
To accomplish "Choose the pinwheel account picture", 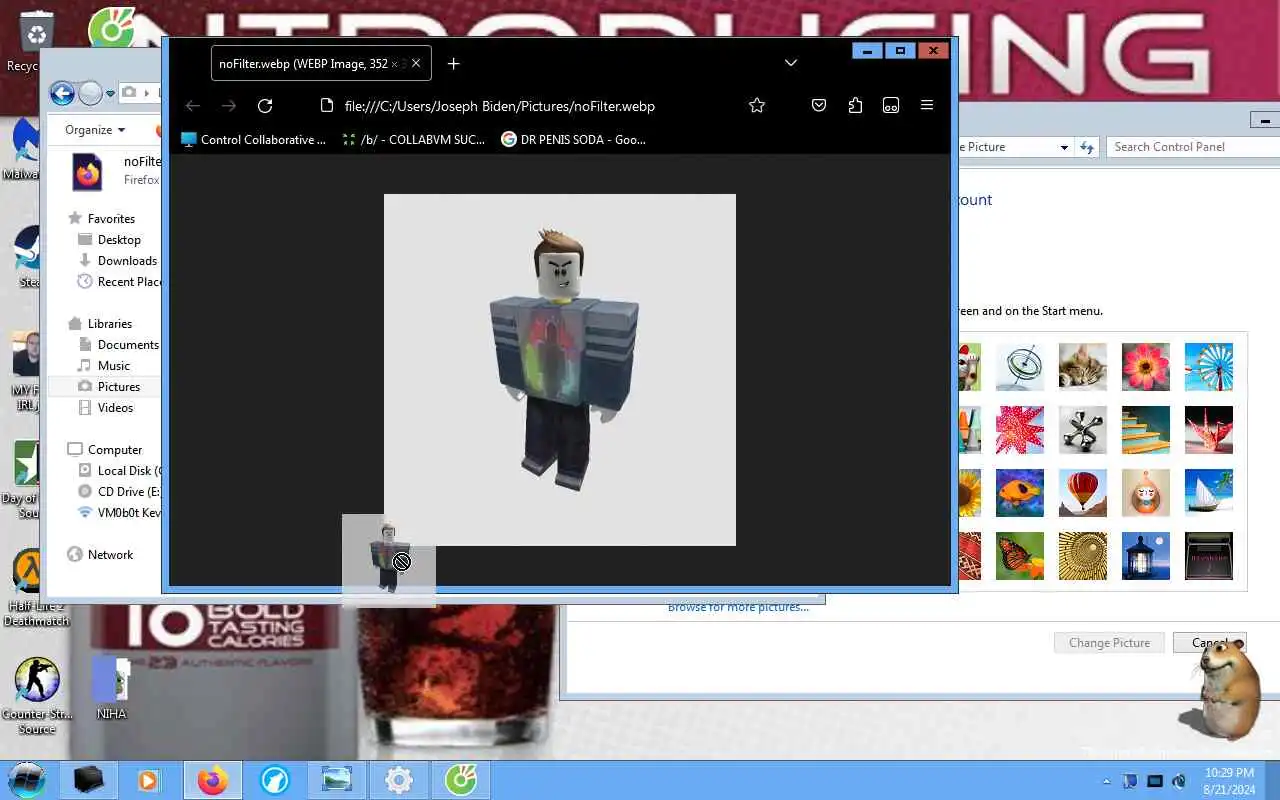I will tap(1209, 367).
